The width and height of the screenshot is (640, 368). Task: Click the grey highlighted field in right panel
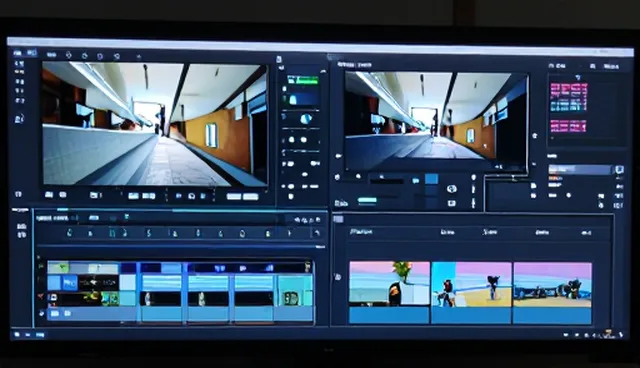[580, 169]
